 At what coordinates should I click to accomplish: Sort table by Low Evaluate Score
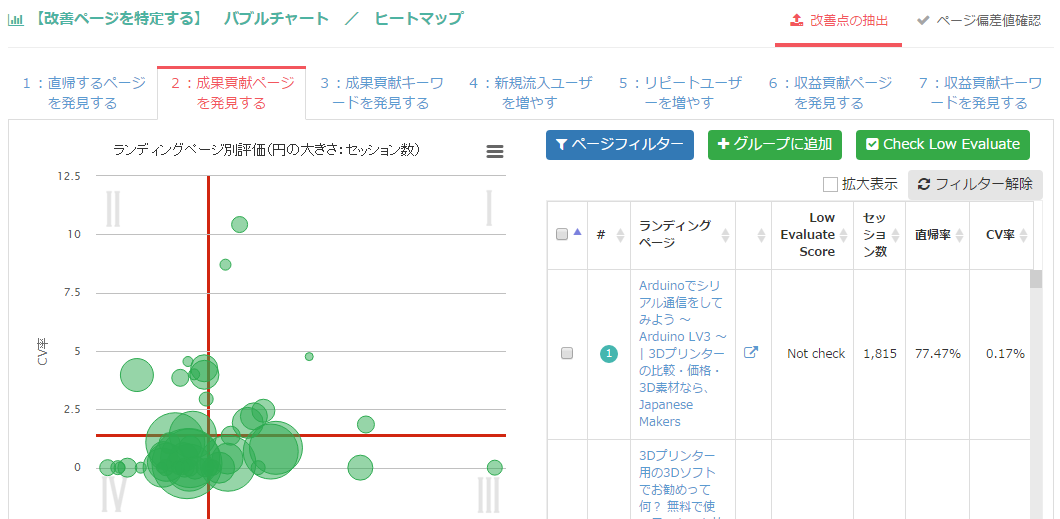(845, 235)
